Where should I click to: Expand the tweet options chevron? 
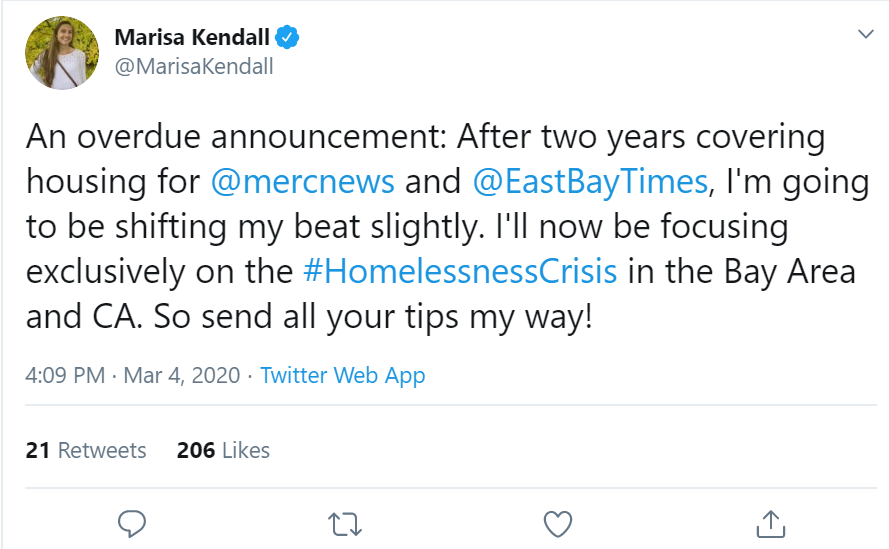point(866,34)
